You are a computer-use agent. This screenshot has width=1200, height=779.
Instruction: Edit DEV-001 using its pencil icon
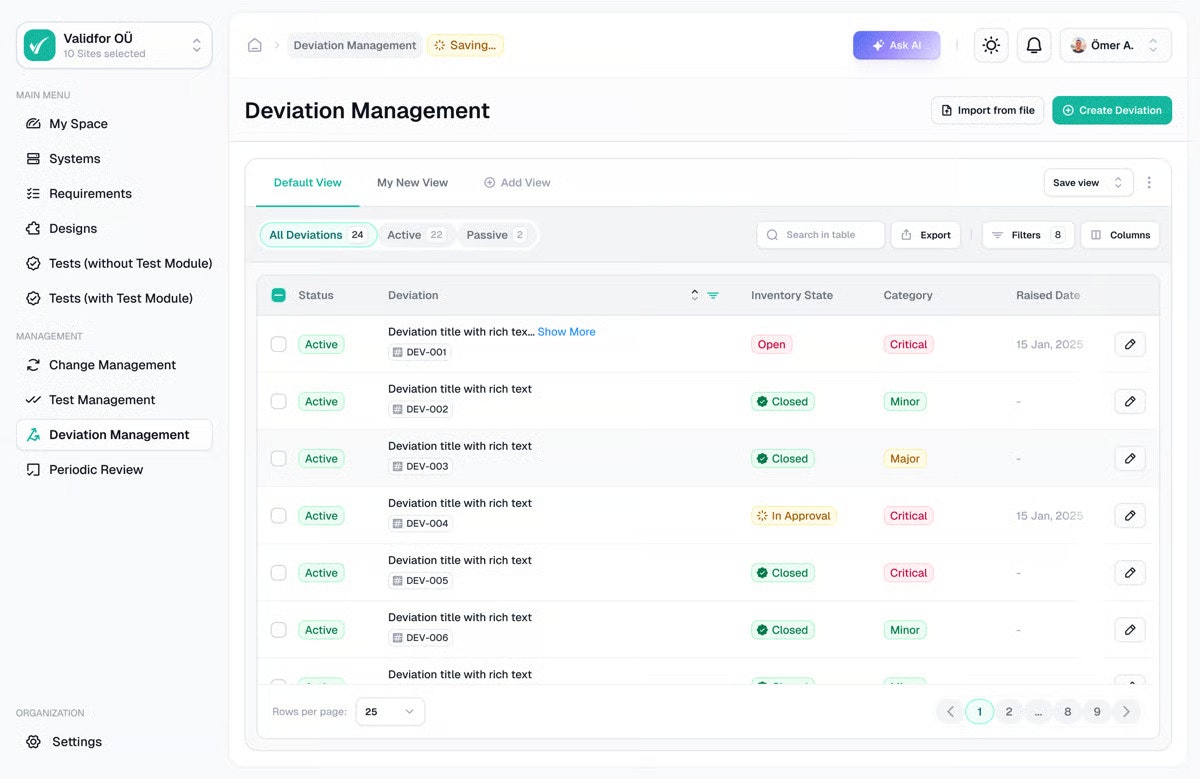pyautogui.click(x=1130, y=344)
